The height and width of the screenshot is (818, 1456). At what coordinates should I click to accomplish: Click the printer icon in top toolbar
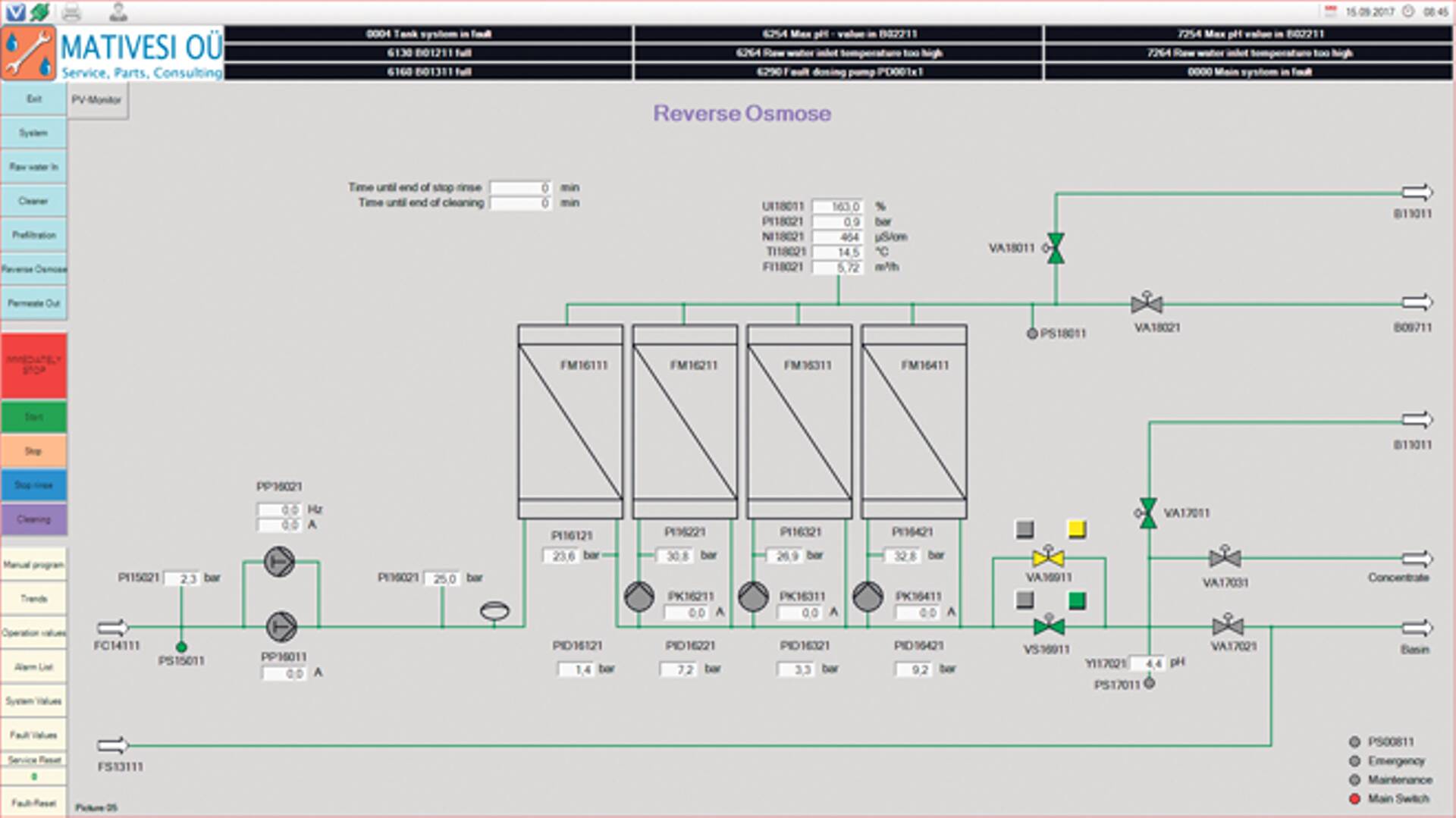click(x=71, y=11)
